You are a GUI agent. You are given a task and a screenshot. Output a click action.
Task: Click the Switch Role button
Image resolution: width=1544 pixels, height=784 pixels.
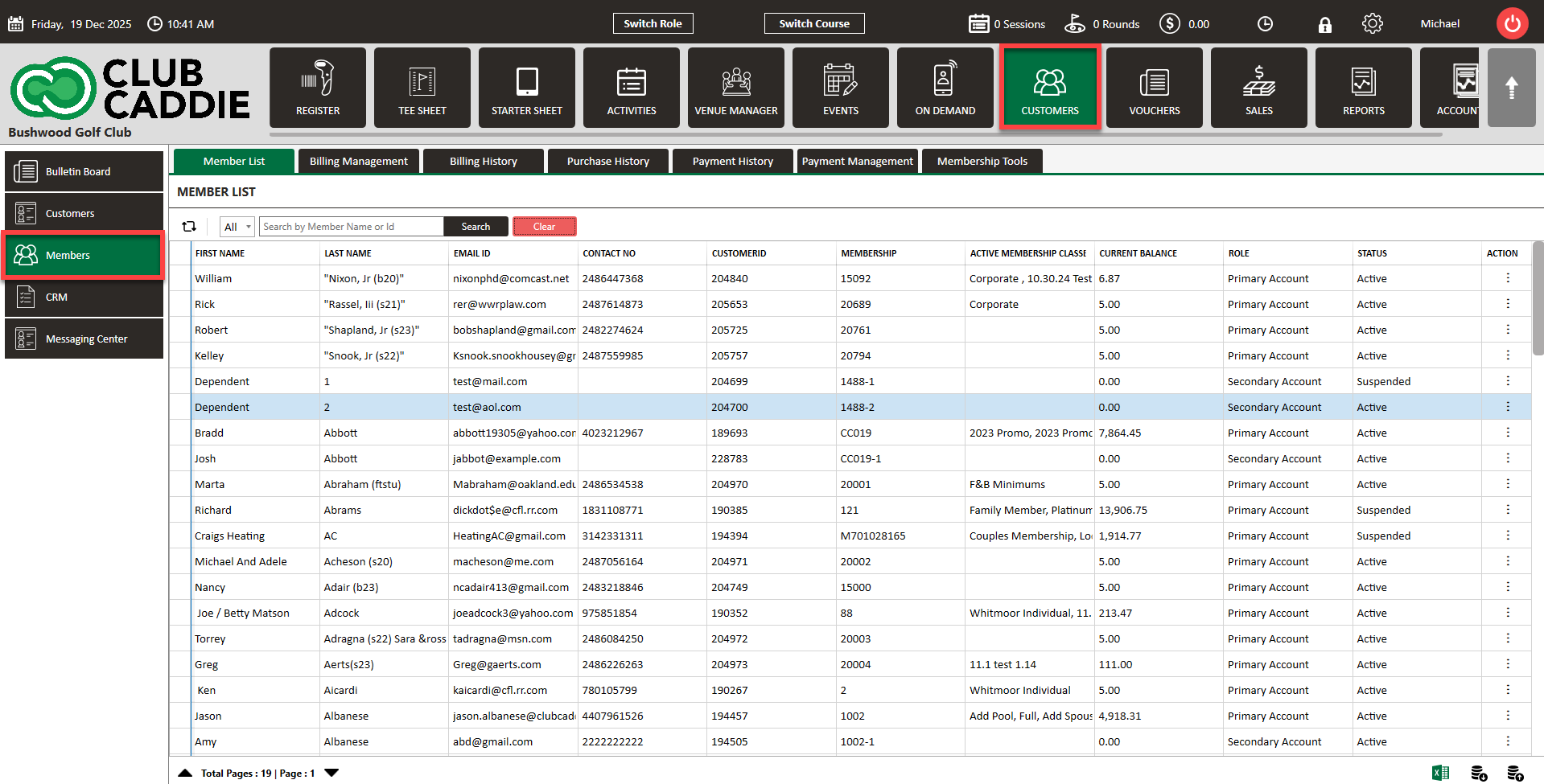pos(653,23)
